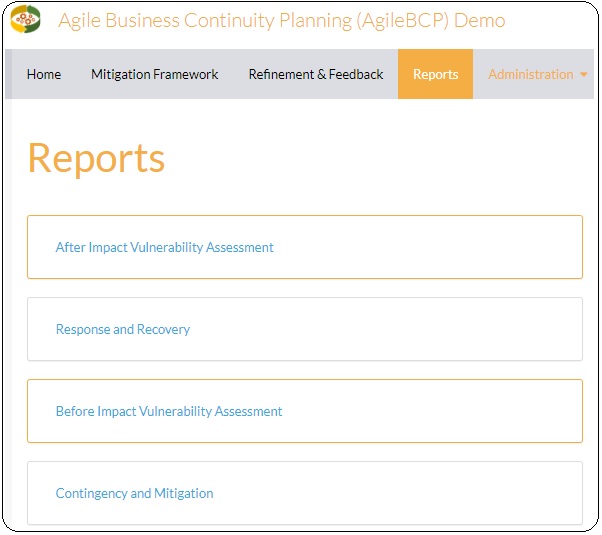
Task: Open the Response and Recovery report link
Action: [x=122, y=329]
